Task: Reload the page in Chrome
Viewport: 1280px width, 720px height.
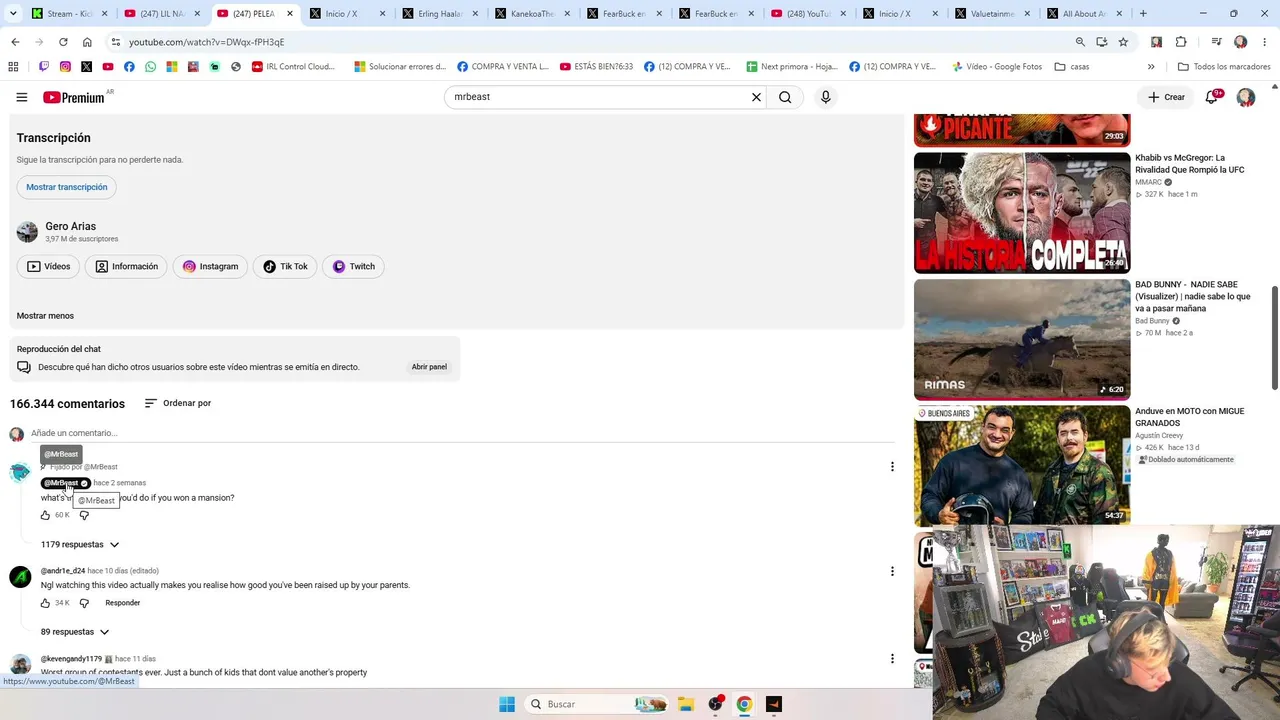Action: tap(63, 42)
